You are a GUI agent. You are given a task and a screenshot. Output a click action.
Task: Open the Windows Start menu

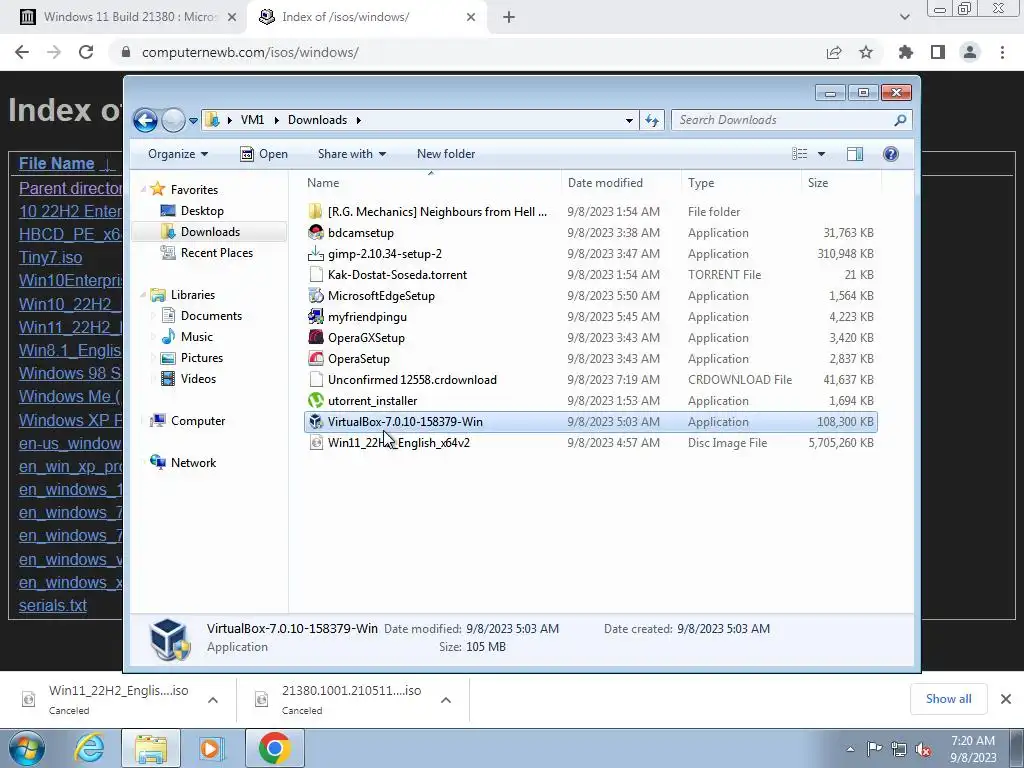pyautogui.click(x=27, y=748)
